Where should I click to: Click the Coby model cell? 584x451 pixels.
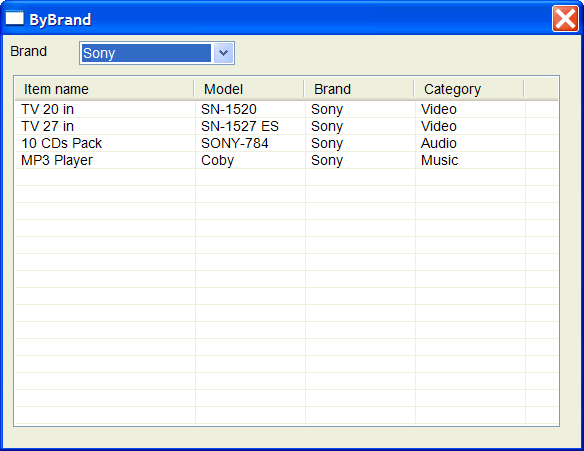coord(218,161)
